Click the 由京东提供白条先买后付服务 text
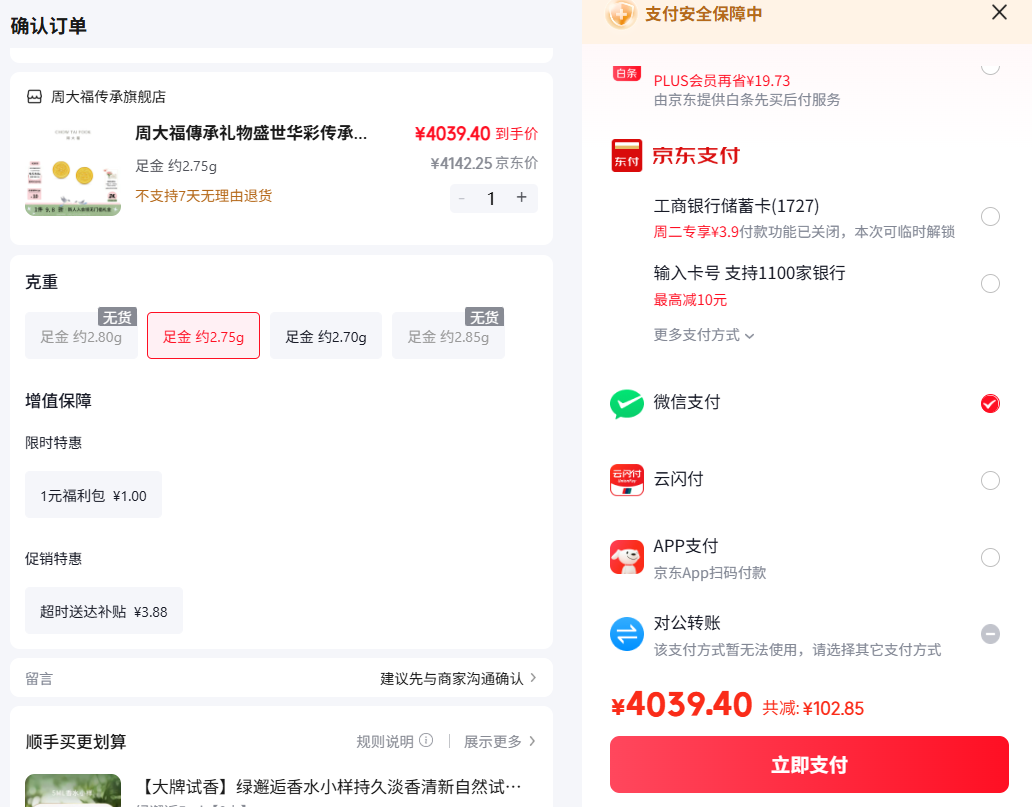The image size is (1032, 807). [747, 99]
